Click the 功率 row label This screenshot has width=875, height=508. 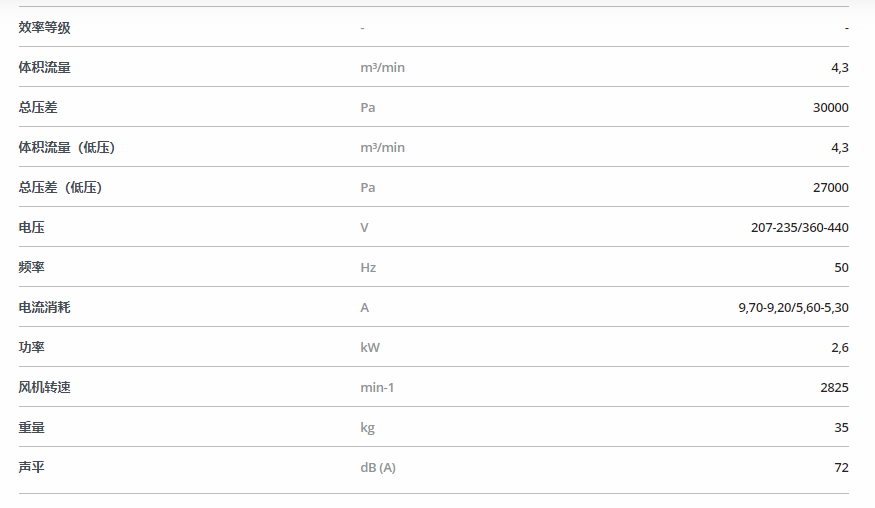[31, 347]
